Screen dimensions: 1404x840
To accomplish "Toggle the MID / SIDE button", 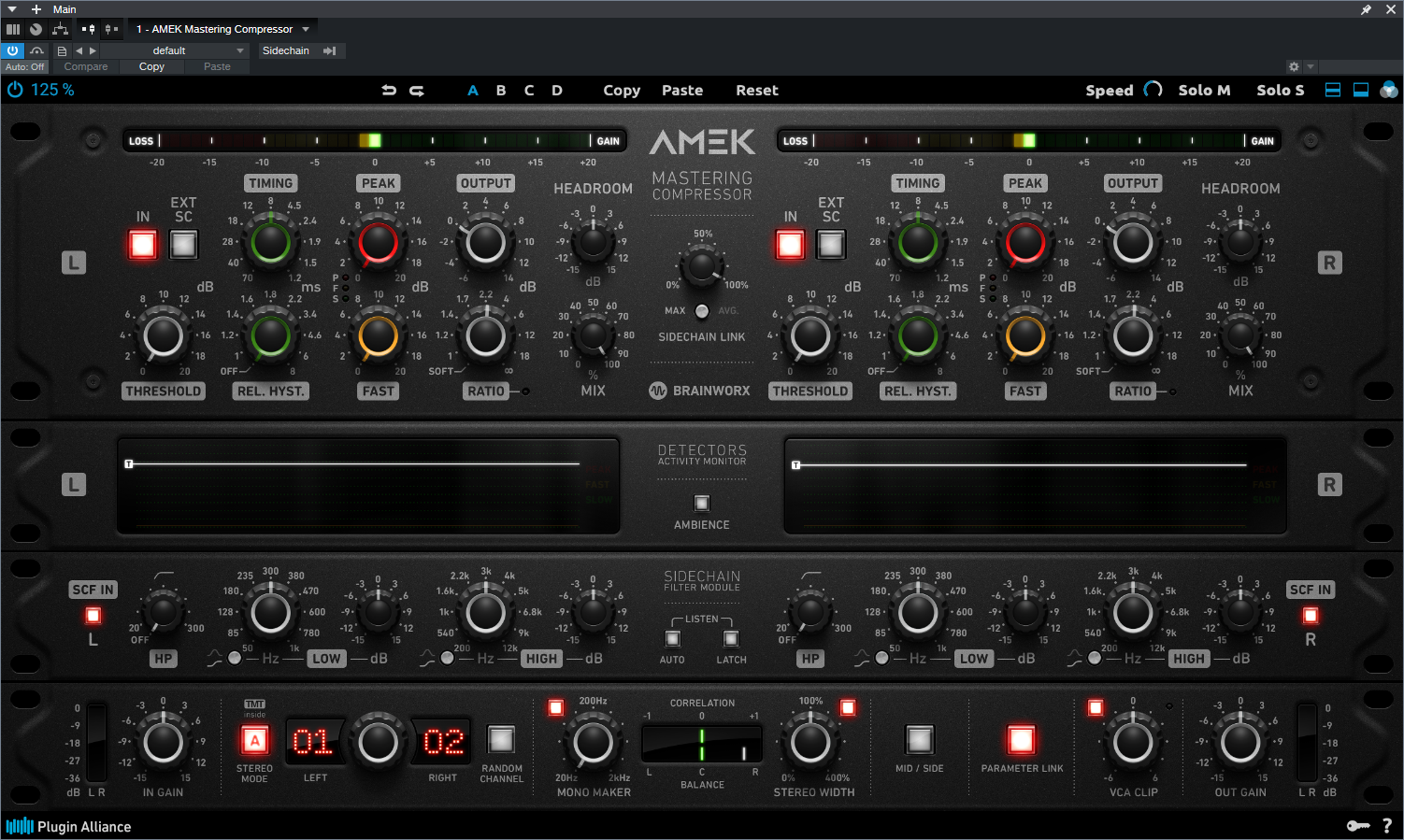I will coord(920,740).
